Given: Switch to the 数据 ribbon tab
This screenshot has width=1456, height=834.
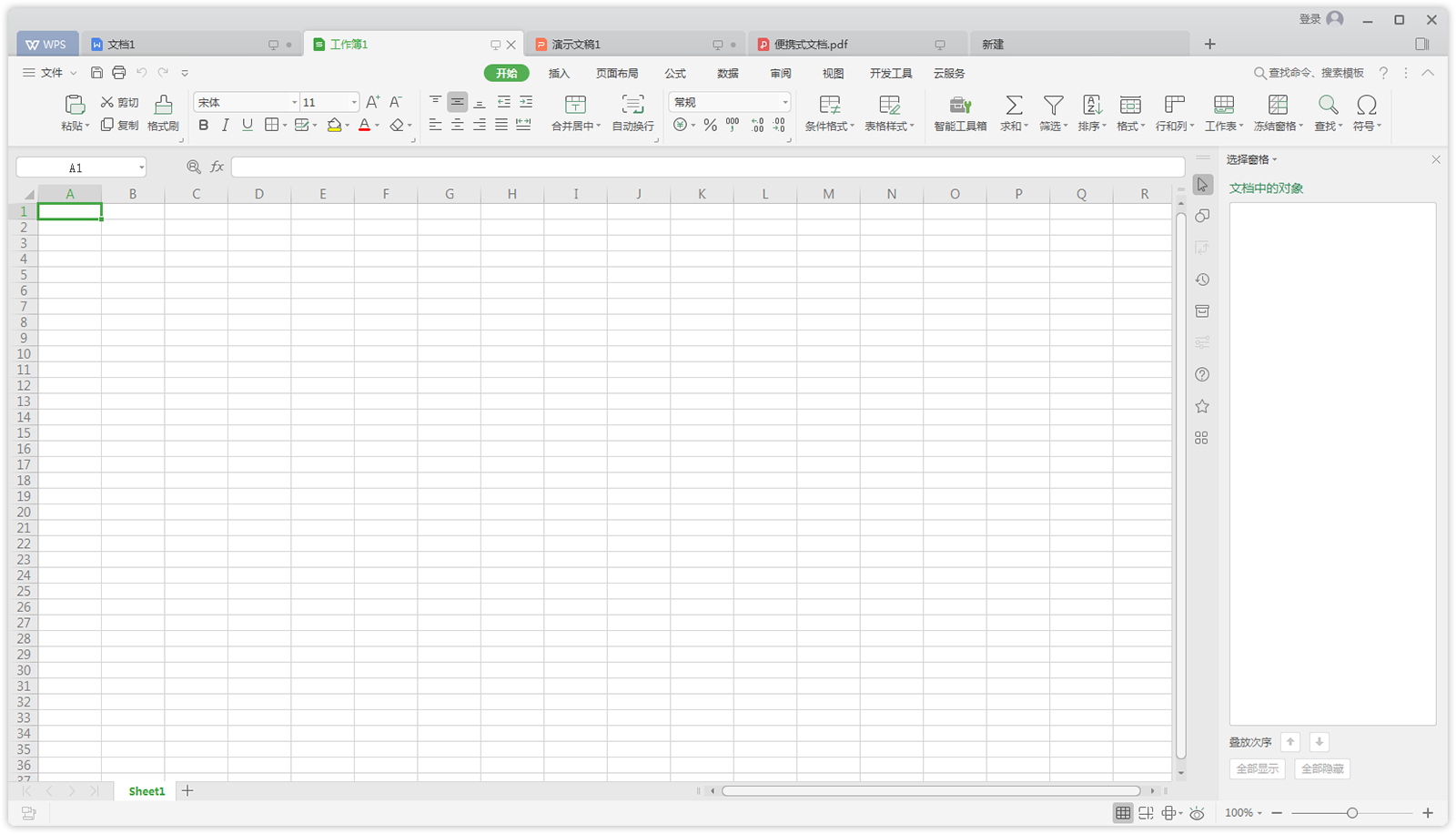Looking at the screenshot, I should click(728, 73).
